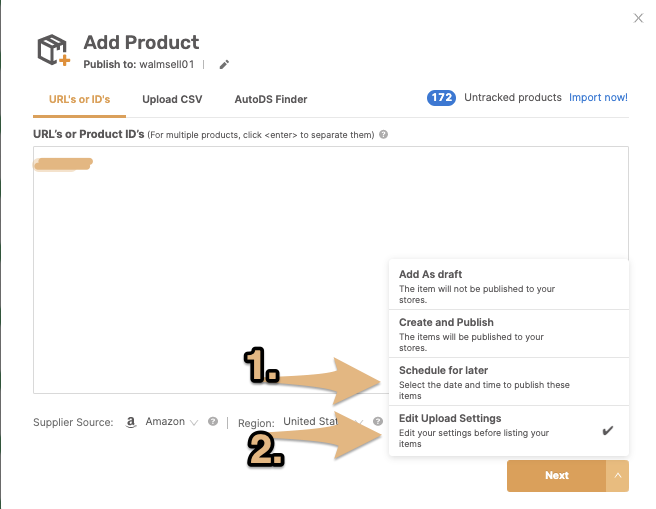Screen dimensions: 656x509
Task: Switch to the Upload CSV tab
Action: [x=172, y=100]
